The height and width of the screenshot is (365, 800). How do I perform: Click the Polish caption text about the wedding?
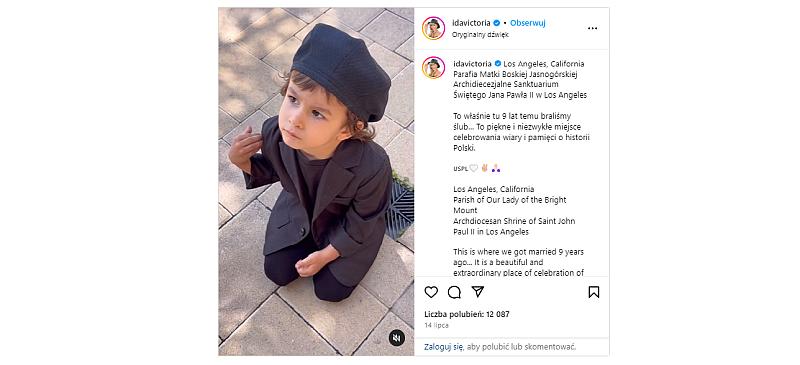point(521,132)
